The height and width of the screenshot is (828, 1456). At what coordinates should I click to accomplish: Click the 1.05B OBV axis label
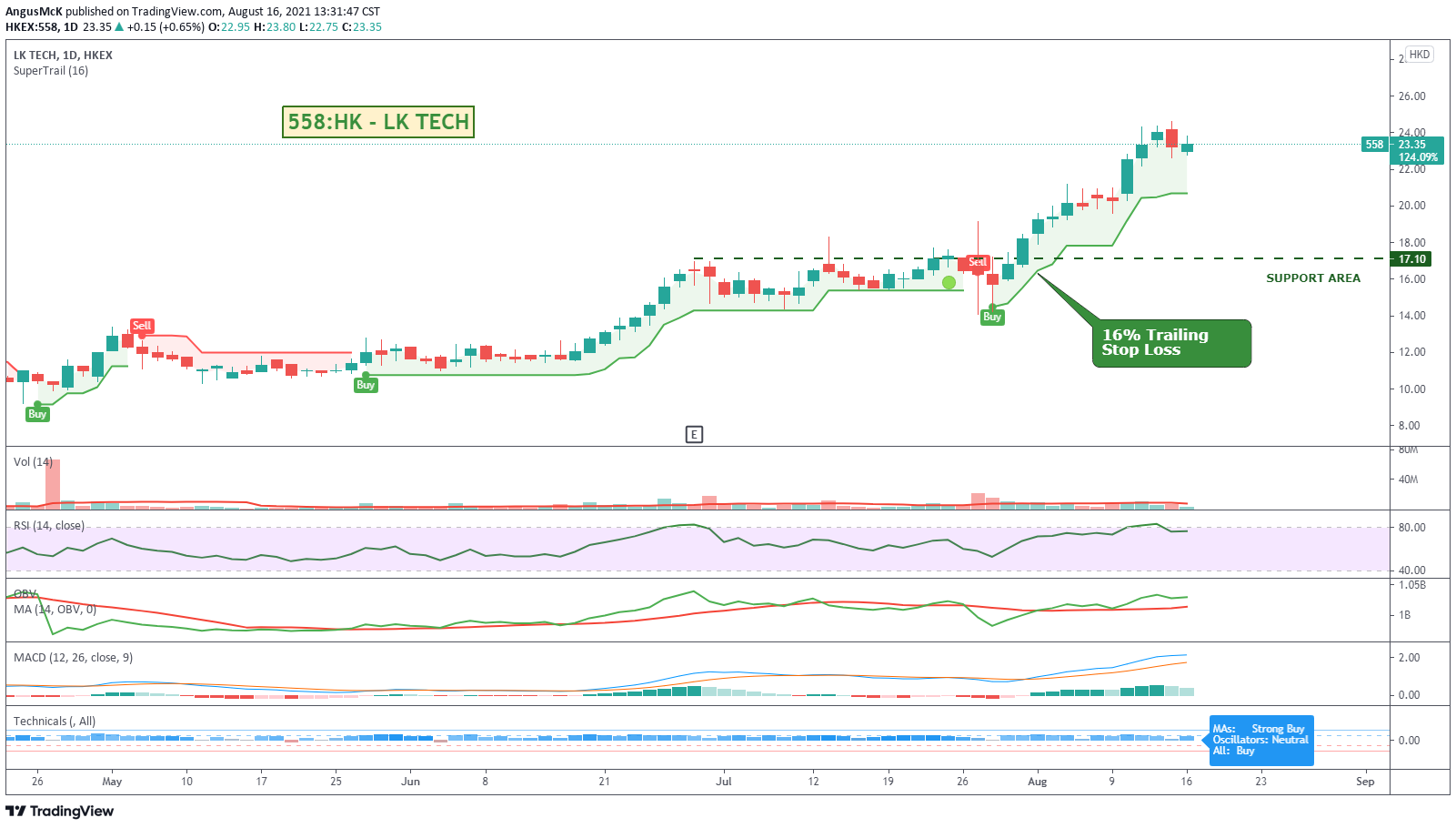click(1412, 585)
